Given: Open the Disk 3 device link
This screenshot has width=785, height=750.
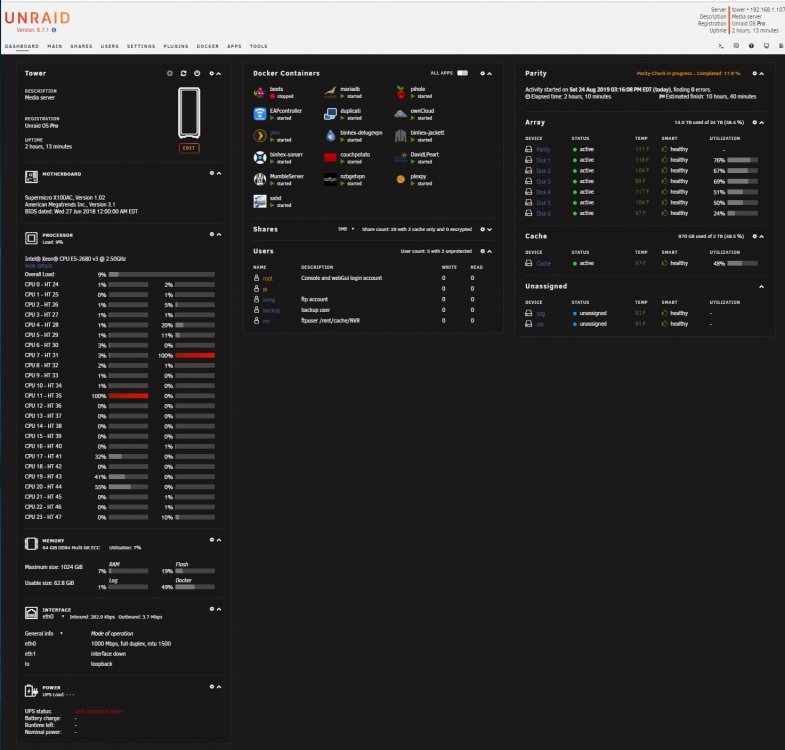Looking at the screenshot, I should [543, 181].
